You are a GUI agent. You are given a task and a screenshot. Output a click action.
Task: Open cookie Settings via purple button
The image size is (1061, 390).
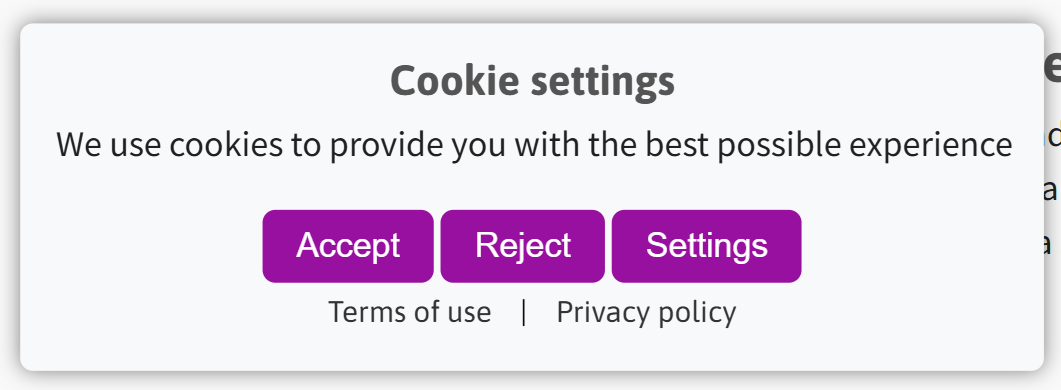[x=706, y=246]
